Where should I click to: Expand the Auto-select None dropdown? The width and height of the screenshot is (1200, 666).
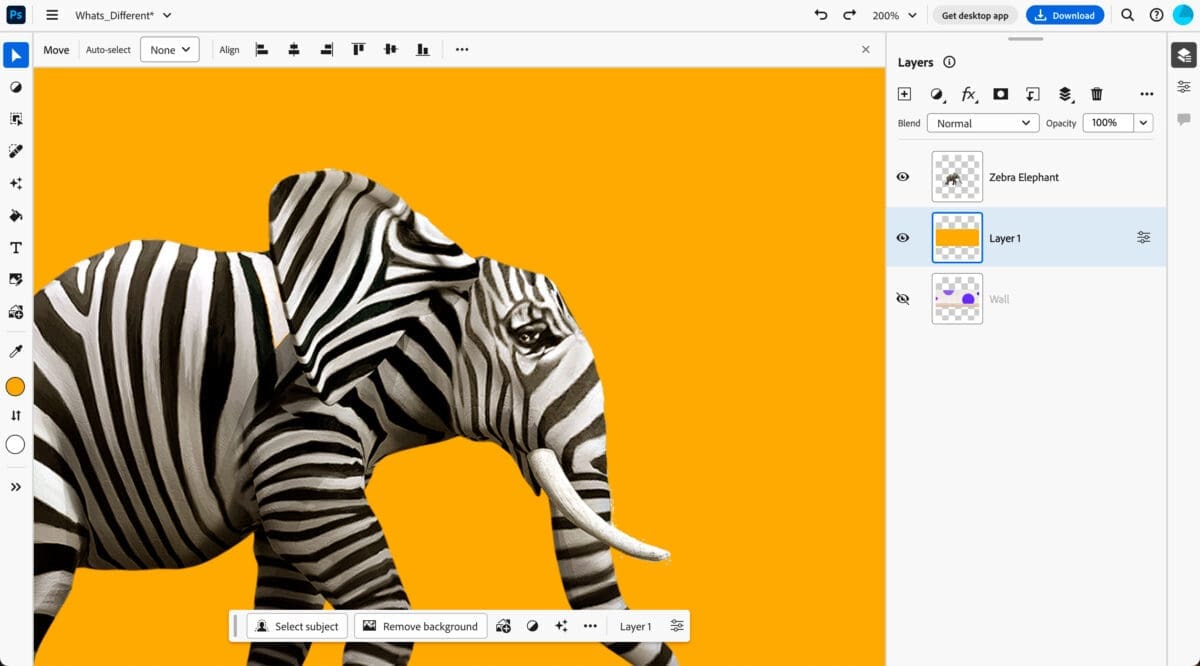coord(169,50)
